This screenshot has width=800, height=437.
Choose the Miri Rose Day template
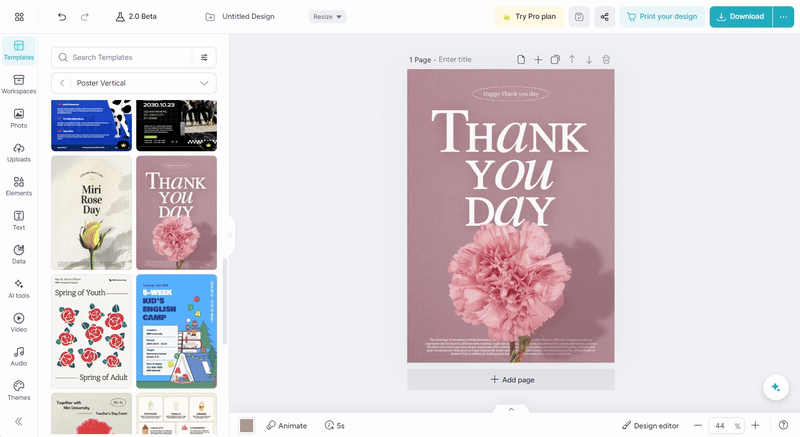(91, 213)
